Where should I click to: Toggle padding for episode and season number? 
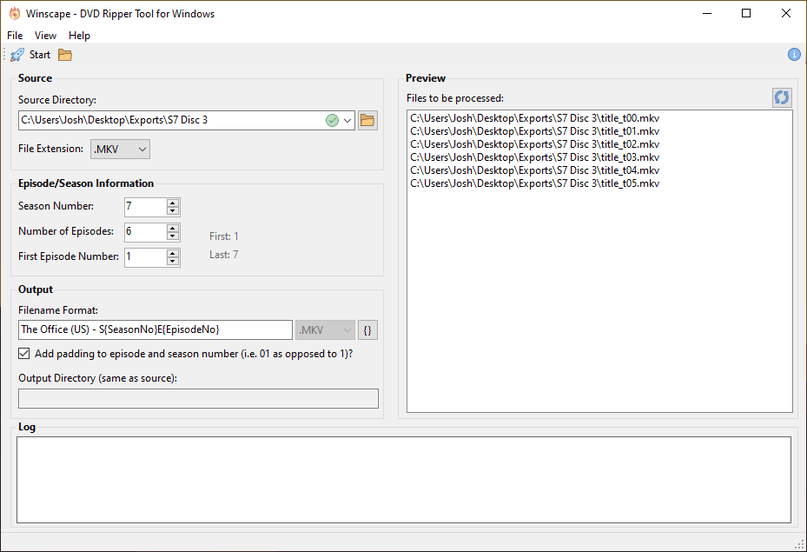25,353
